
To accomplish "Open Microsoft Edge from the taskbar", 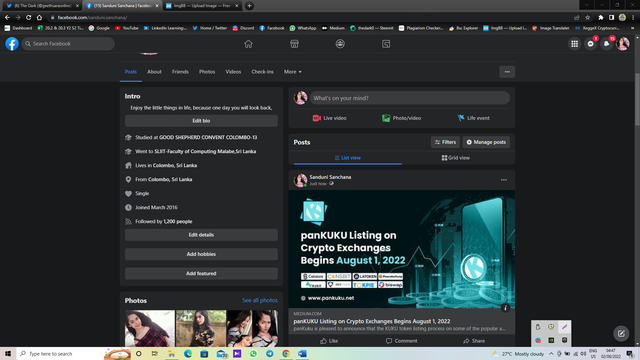I will 188,353.
